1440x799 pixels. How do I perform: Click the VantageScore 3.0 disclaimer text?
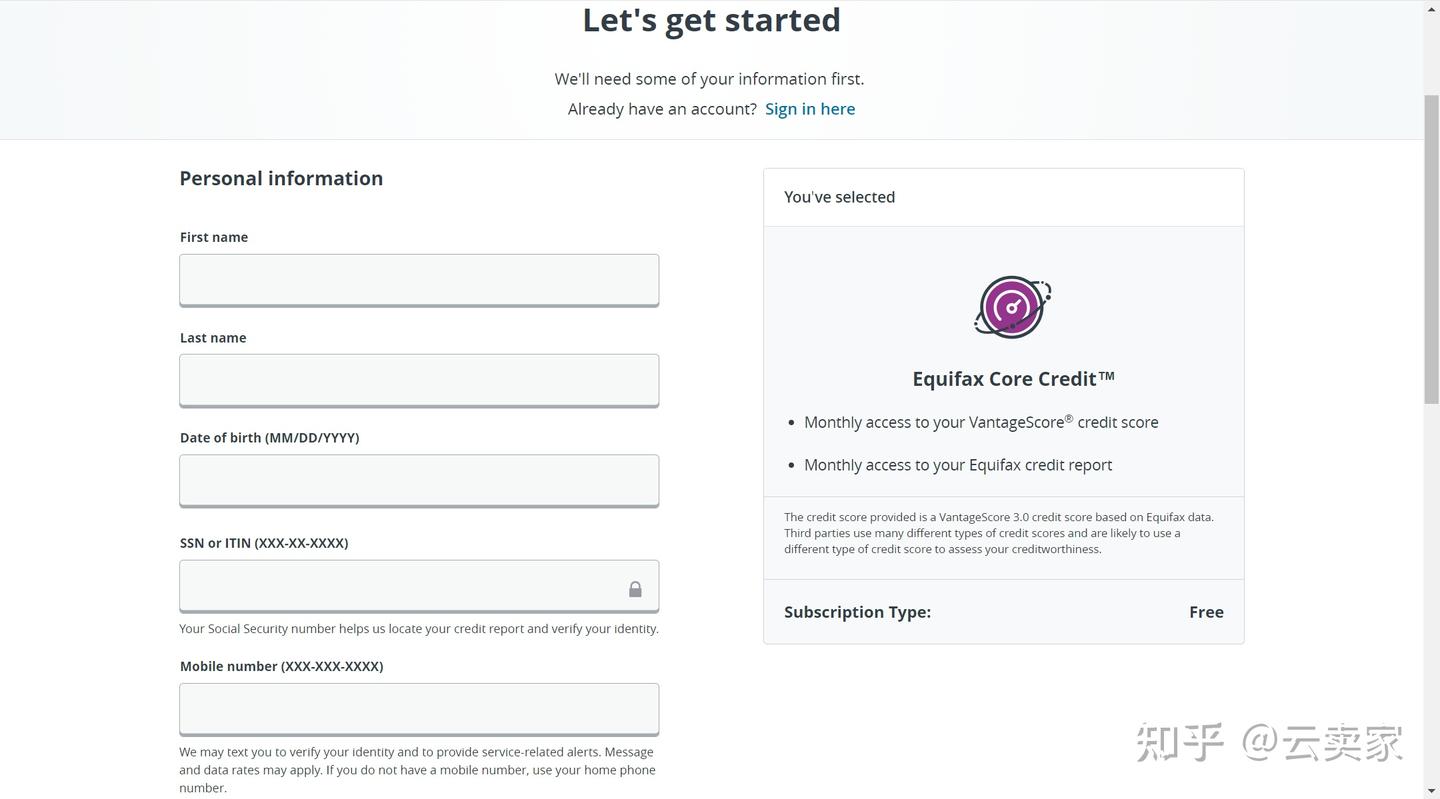(998, 533)
